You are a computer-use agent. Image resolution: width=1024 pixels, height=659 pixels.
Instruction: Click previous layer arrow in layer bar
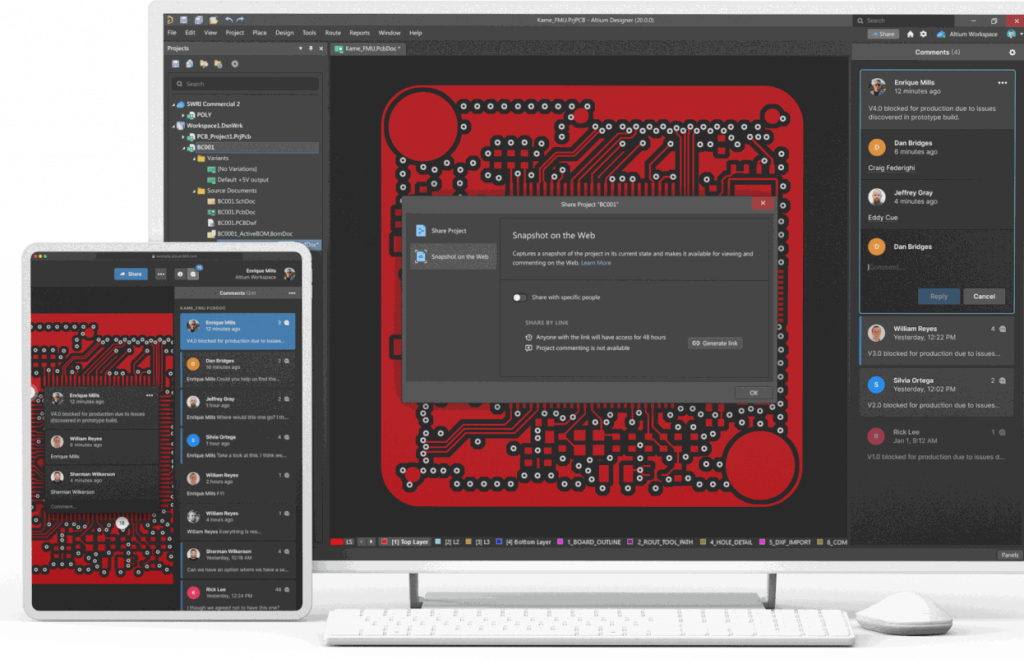(361, 542)
